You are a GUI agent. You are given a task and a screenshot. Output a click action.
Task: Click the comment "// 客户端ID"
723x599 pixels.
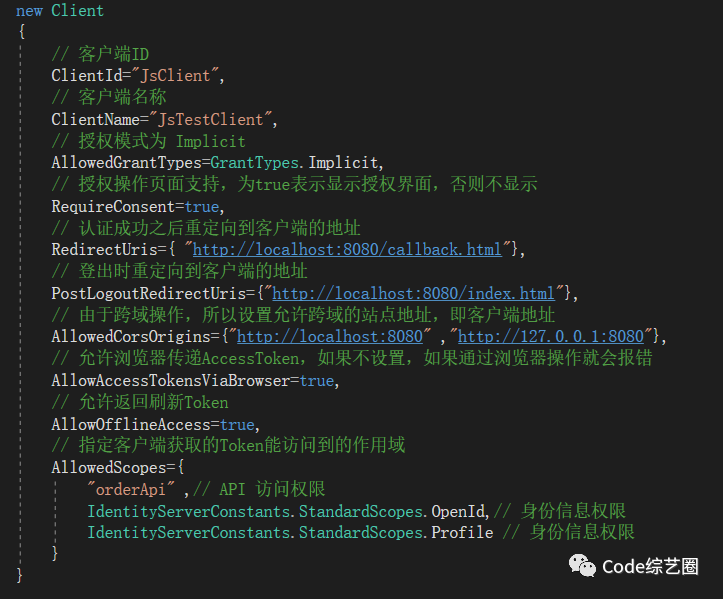pos(100,54)
